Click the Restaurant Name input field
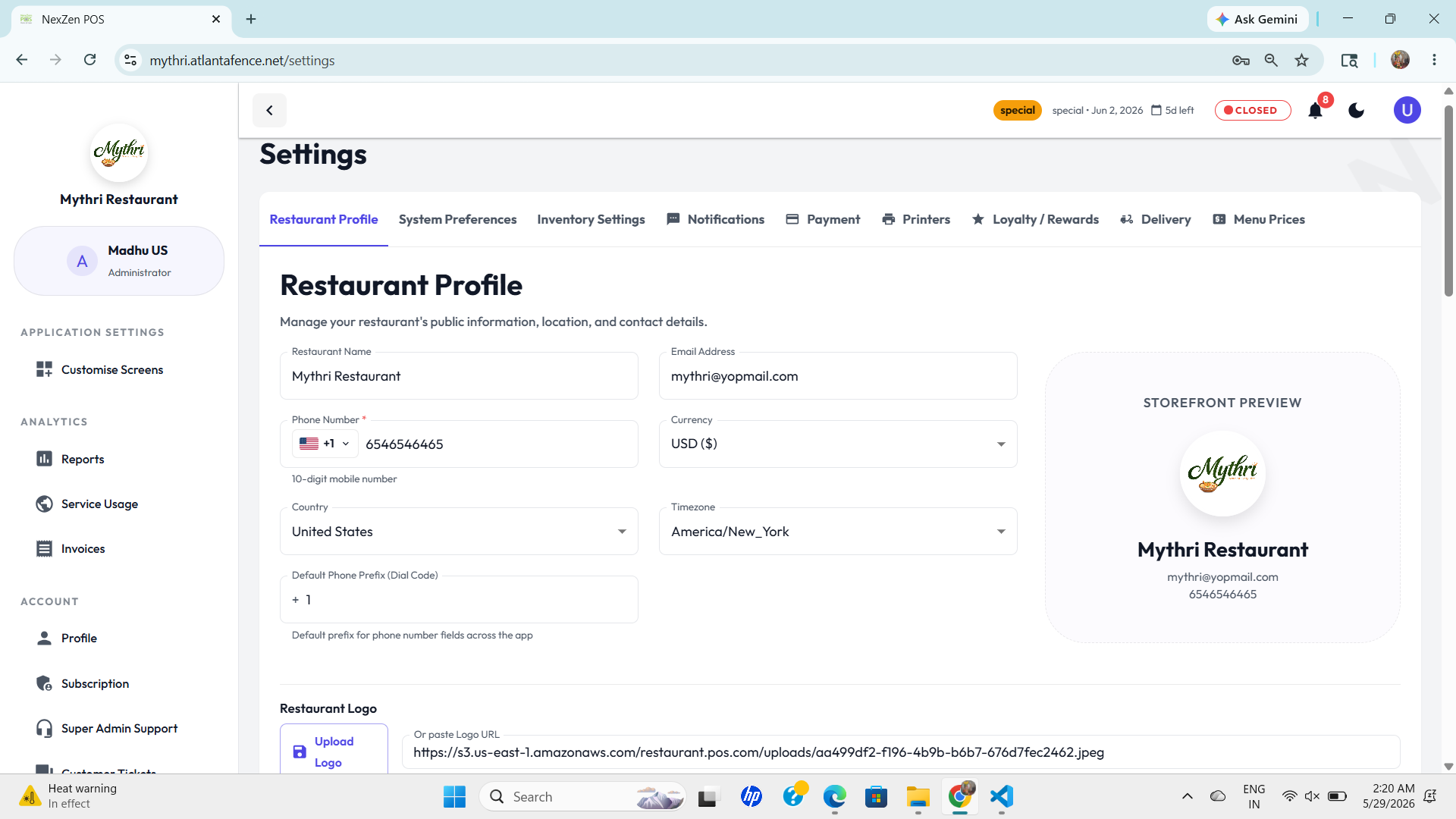Image resolution: width=1456 pixels, height=819 pixels. [x=459, y=377]
